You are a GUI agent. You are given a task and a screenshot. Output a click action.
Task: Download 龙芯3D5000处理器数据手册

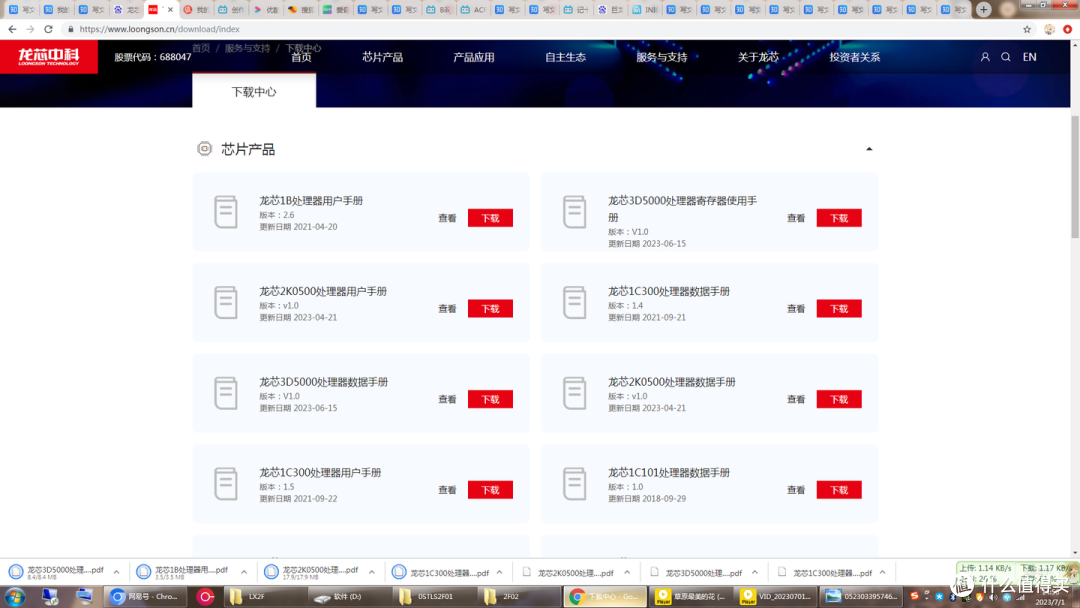click(x=490, y=399)
